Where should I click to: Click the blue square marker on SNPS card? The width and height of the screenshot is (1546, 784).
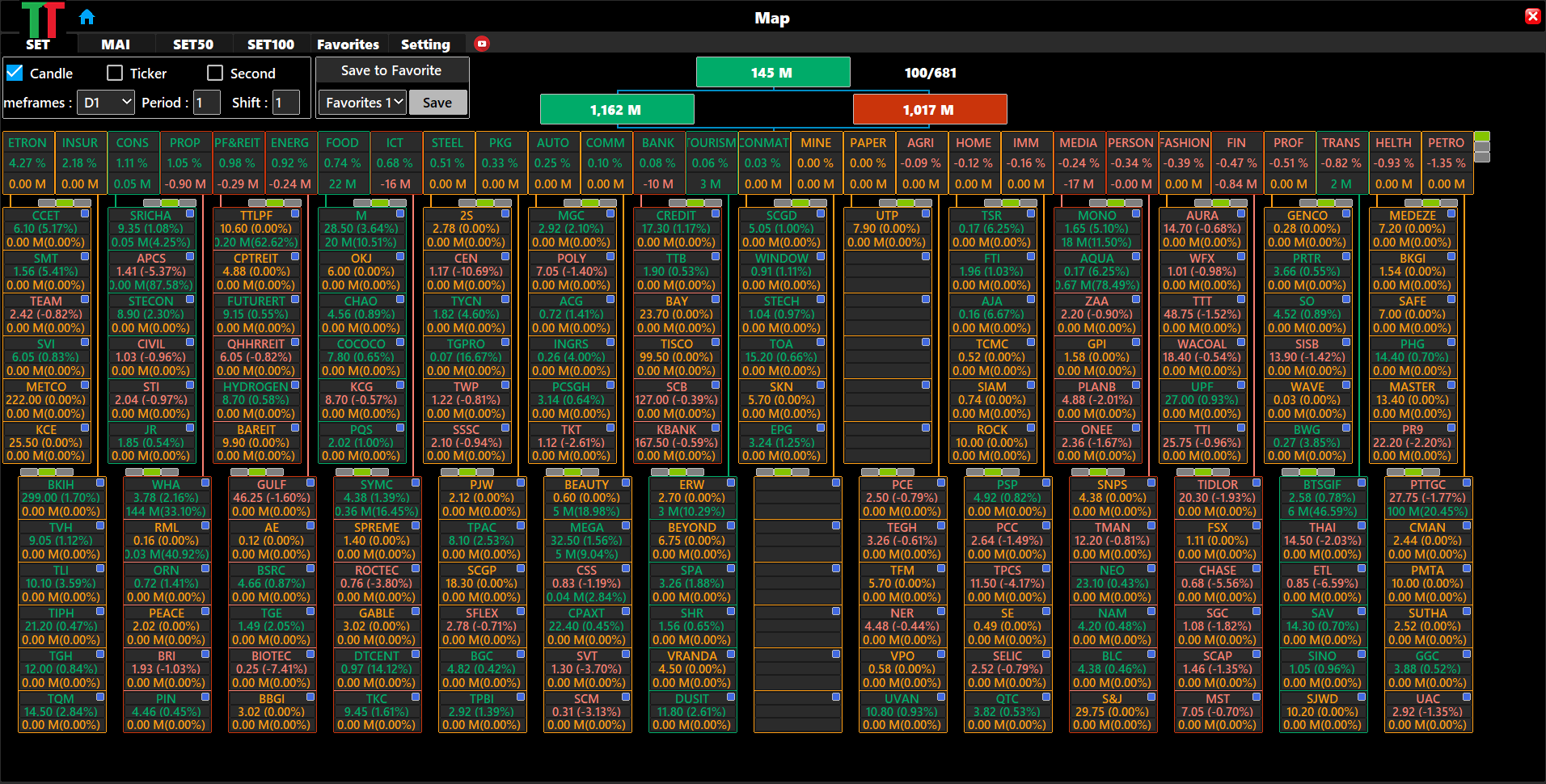point(1151,483)
